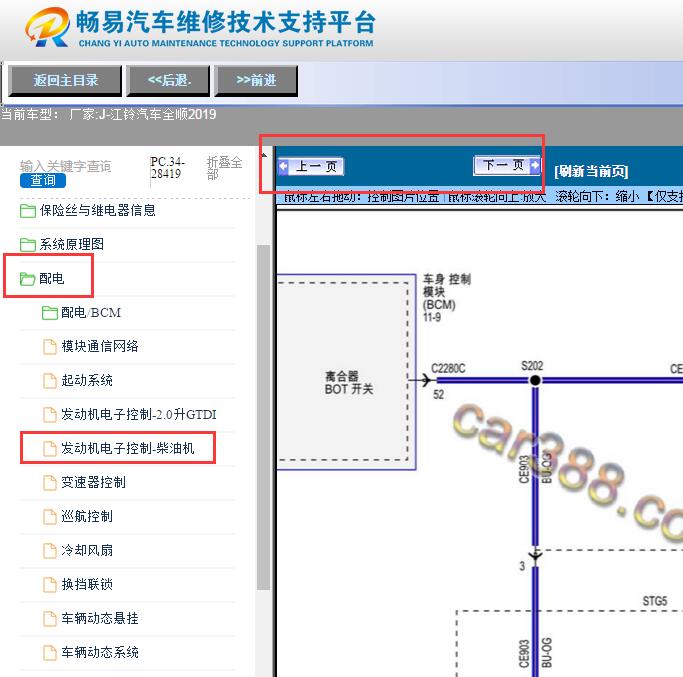Go to previous page with 上一页
Screen dimensions: 683x677
click(311, 166)
